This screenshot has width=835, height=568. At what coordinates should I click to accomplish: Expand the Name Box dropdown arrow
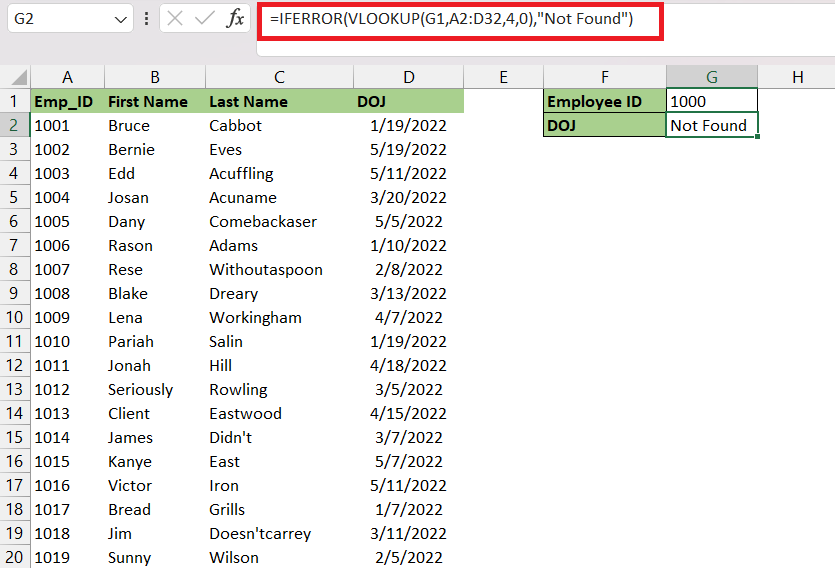121,20
